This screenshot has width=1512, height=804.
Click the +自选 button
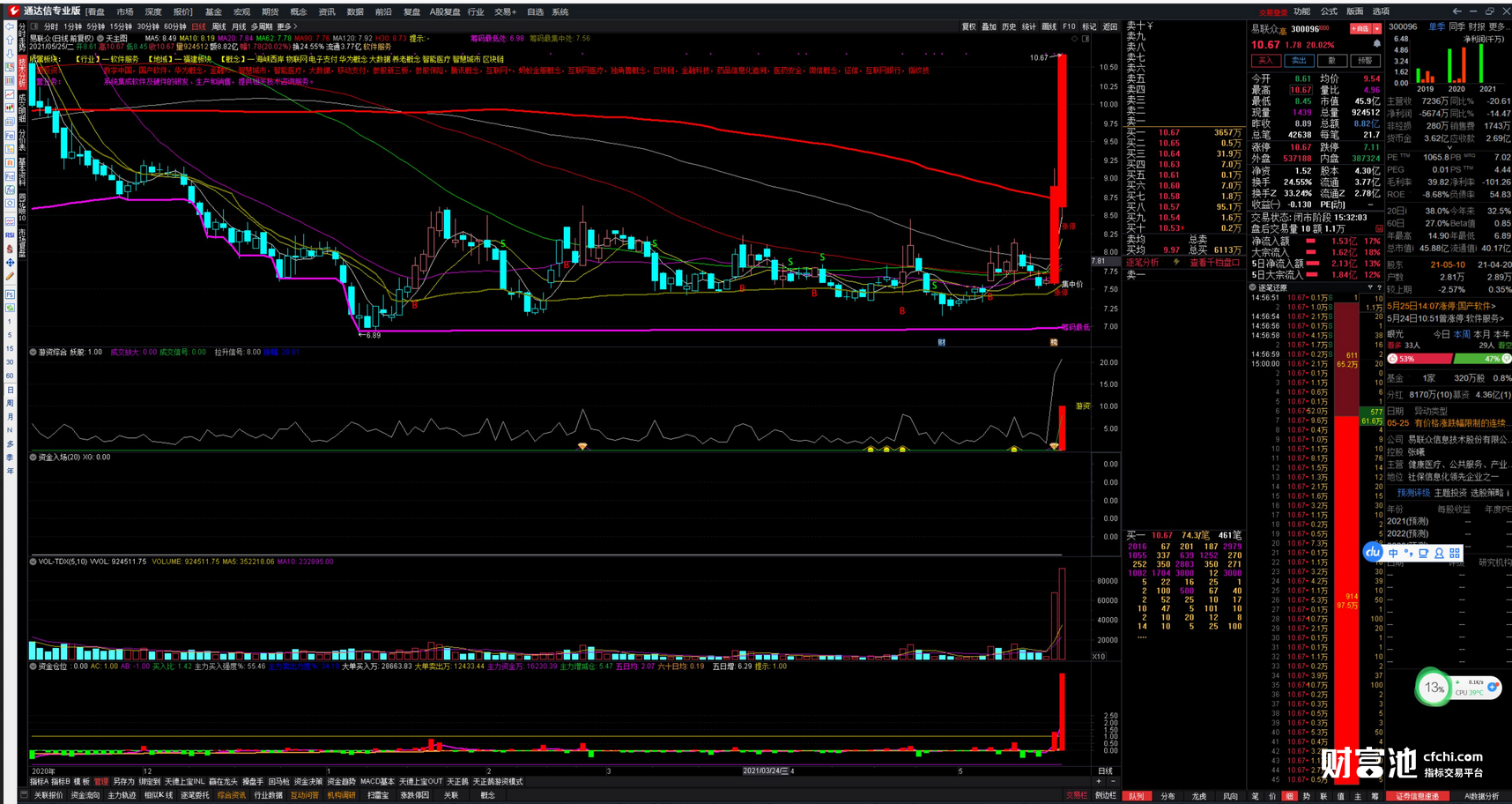(1360, 29)
